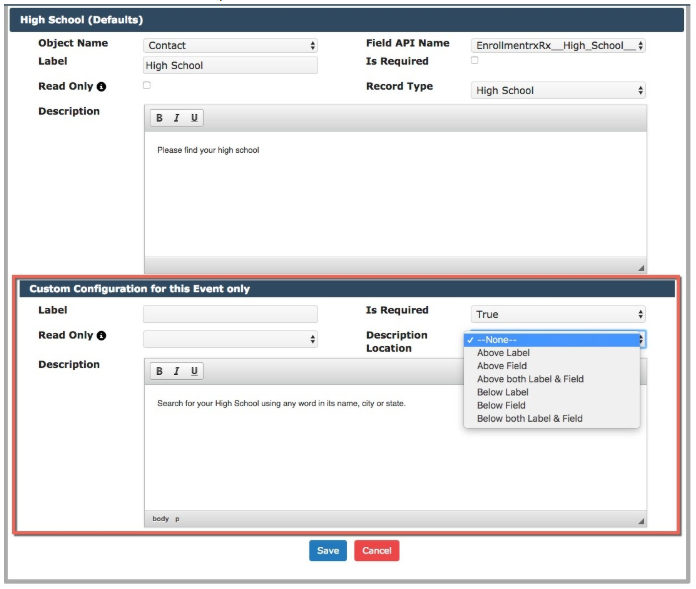This screenshot has height=589, width=696.
Task: Enable the Defaults Read Only checkbox
Action: point(147,86)
